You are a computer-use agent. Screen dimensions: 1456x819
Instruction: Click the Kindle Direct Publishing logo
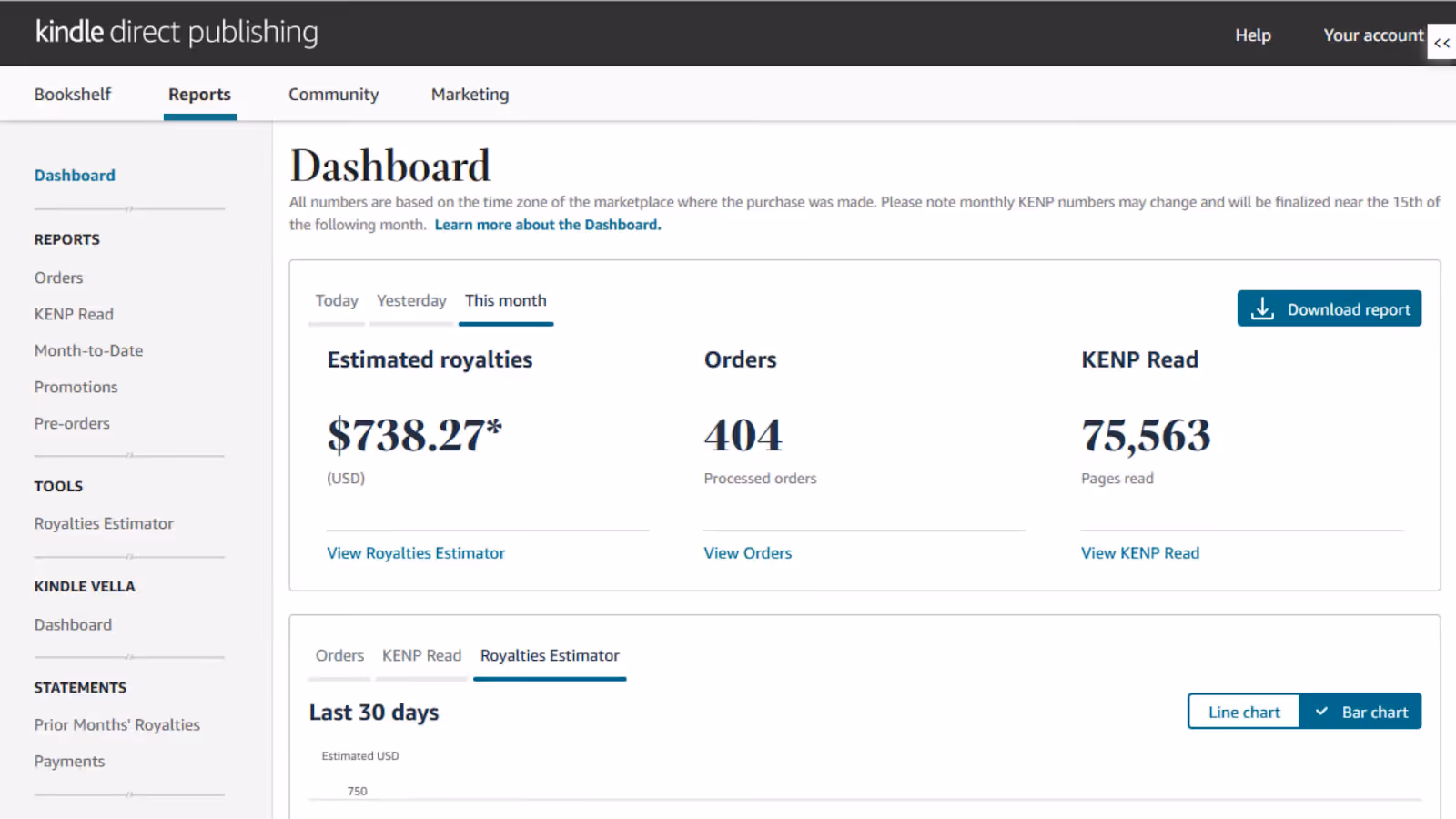[x=177, y=33]
